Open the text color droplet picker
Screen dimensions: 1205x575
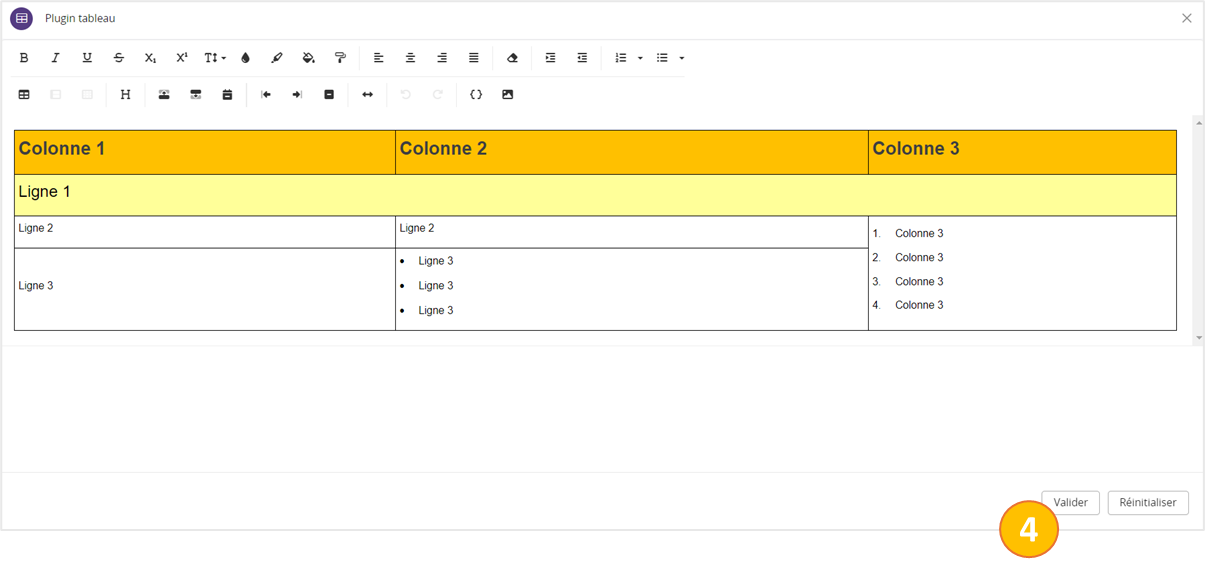(x=246, y=58)
